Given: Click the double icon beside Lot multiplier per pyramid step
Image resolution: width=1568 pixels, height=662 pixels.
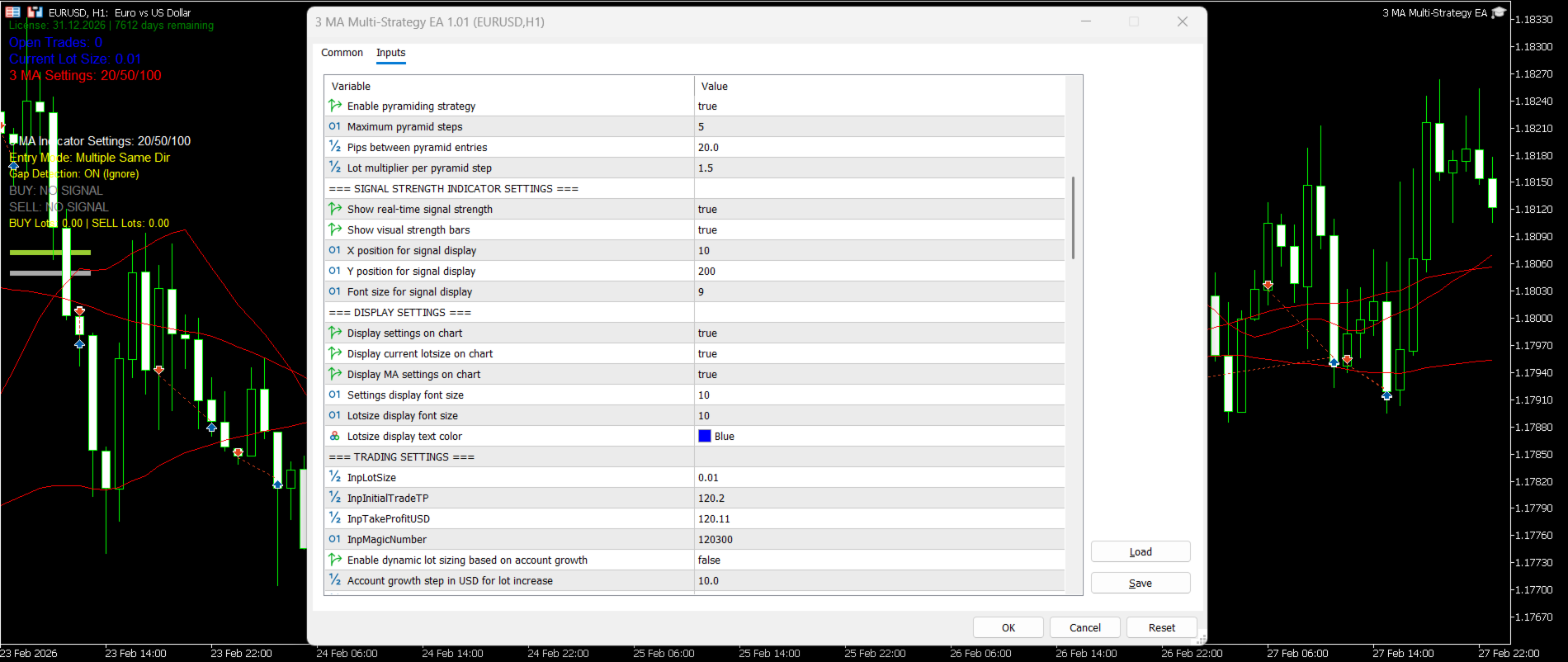Looking at the screenshot, I should pos(335,168).
